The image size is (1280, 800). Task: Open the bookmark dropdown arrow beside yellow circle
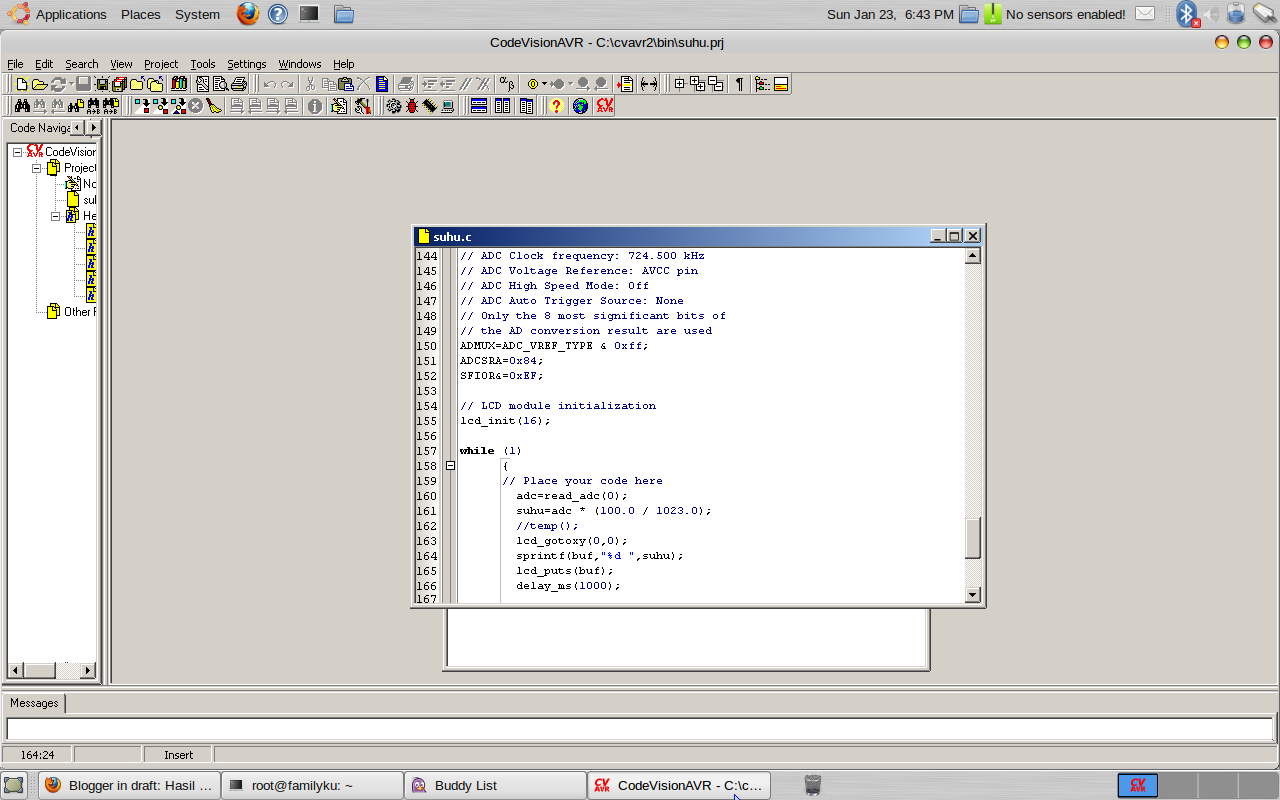(544, 84)
